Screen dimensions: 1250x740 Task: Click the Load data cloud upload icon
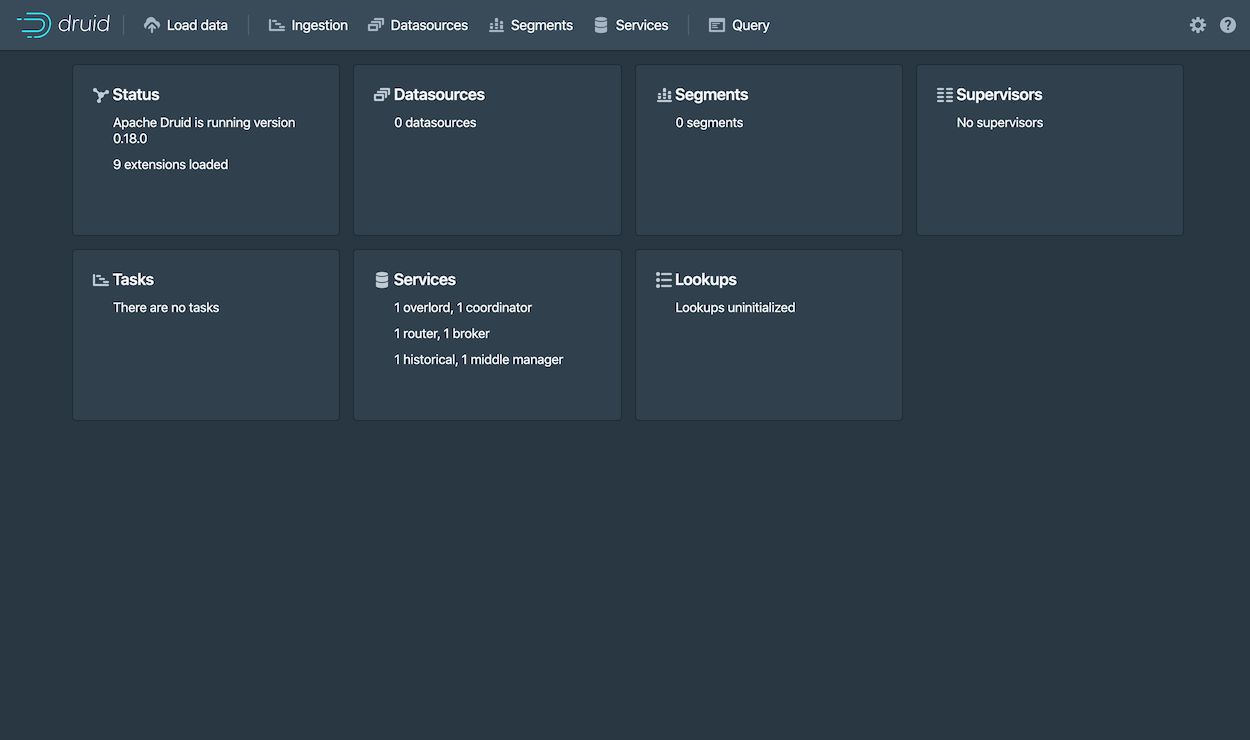click(x=152, y=25)
